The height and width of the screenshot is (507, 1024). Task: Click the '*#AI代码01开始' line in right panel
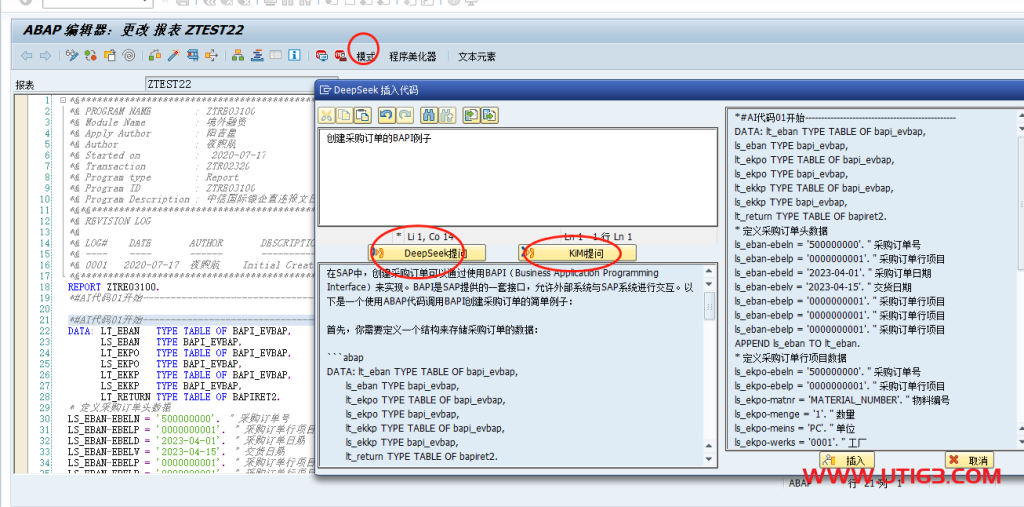(x=845, y=117)
